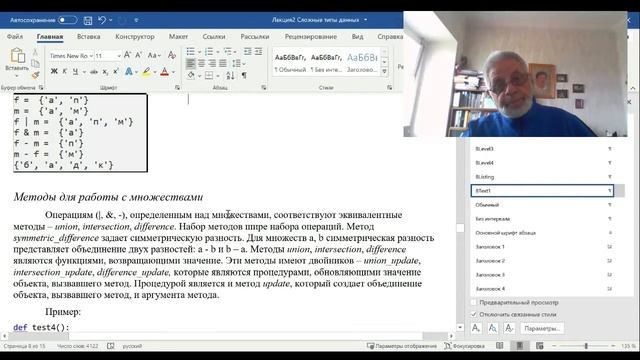Viewport: 640px width, 360px height.
Task: Open the Файл menu
Action: point(15,36)
